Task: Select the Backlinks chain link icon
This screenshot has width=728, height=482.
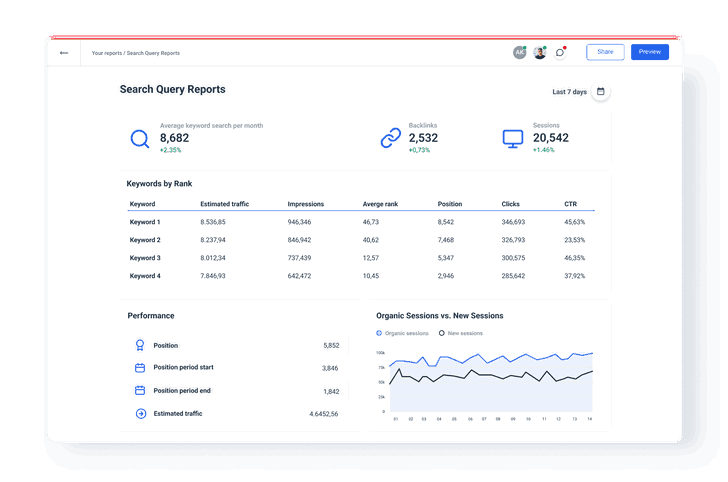Action: click(390, 138)
